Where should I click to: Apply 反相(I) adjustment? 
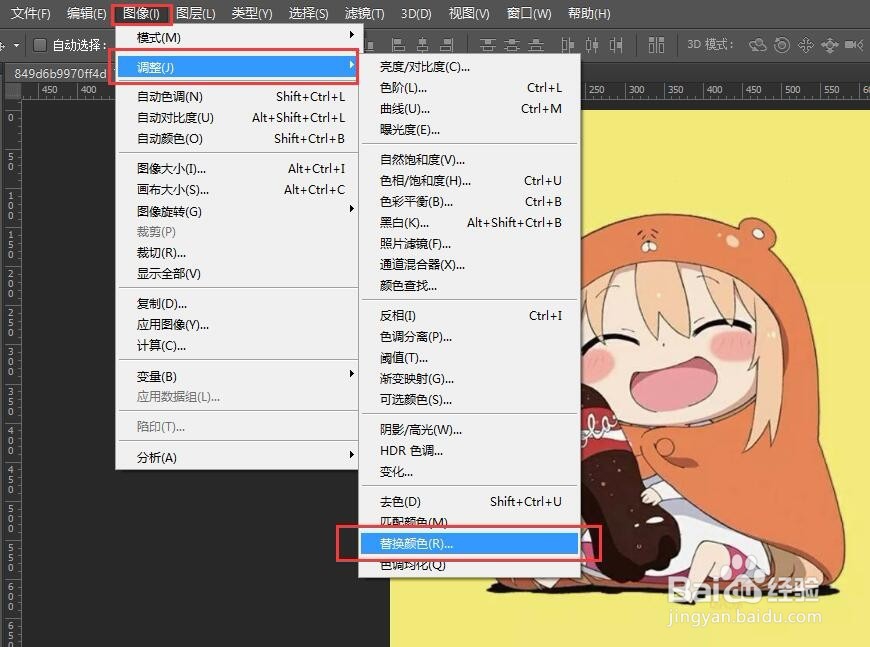point(469,316)
